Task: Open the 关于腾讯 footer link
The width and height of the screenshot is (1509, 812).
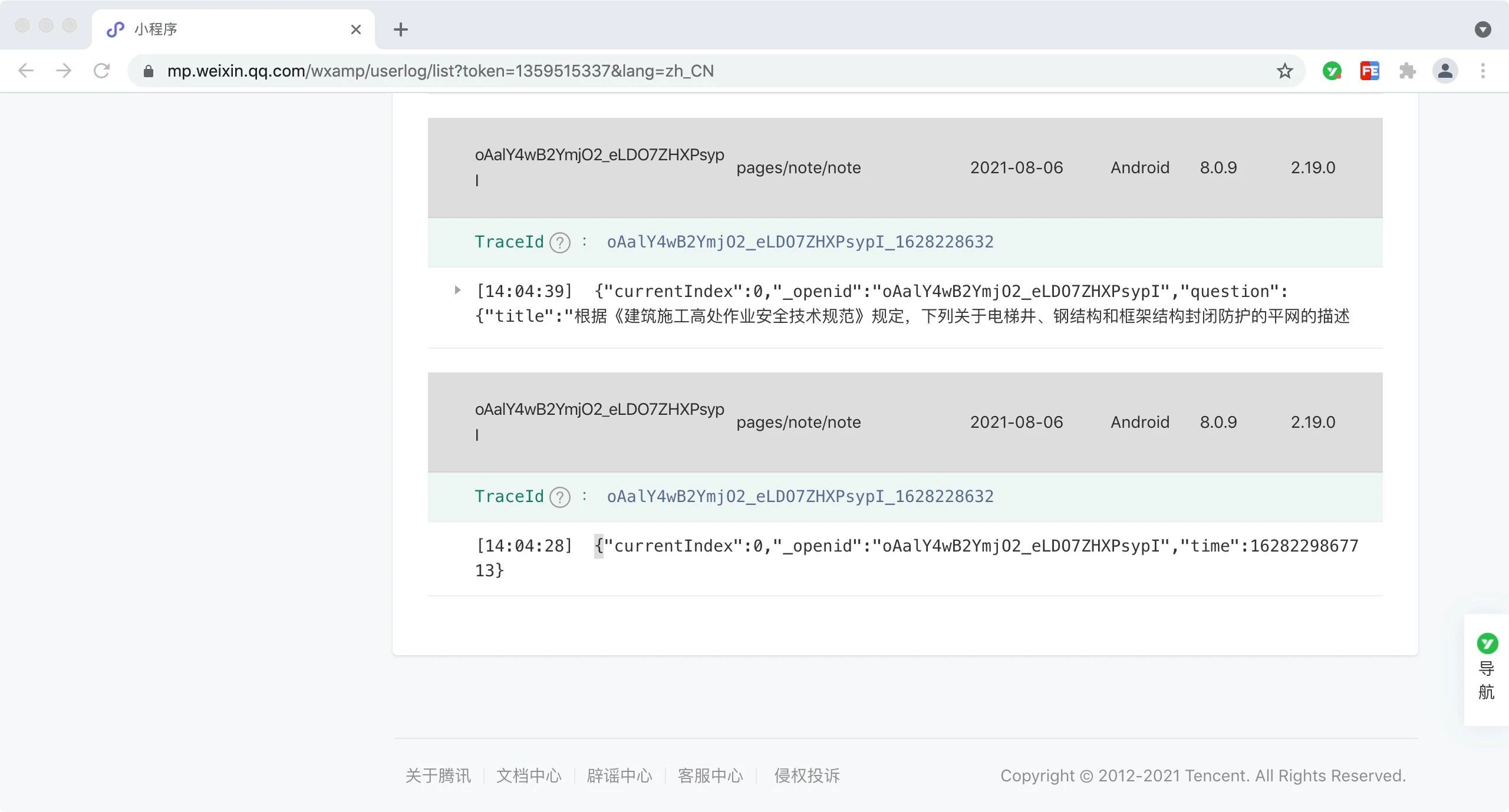Action: tap(438, 775)
